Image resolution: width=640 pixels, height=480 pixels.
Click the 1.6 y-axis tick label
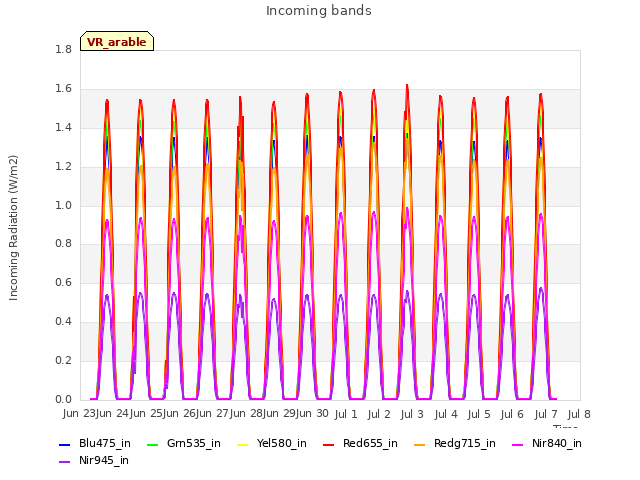(x=63, y=88)
